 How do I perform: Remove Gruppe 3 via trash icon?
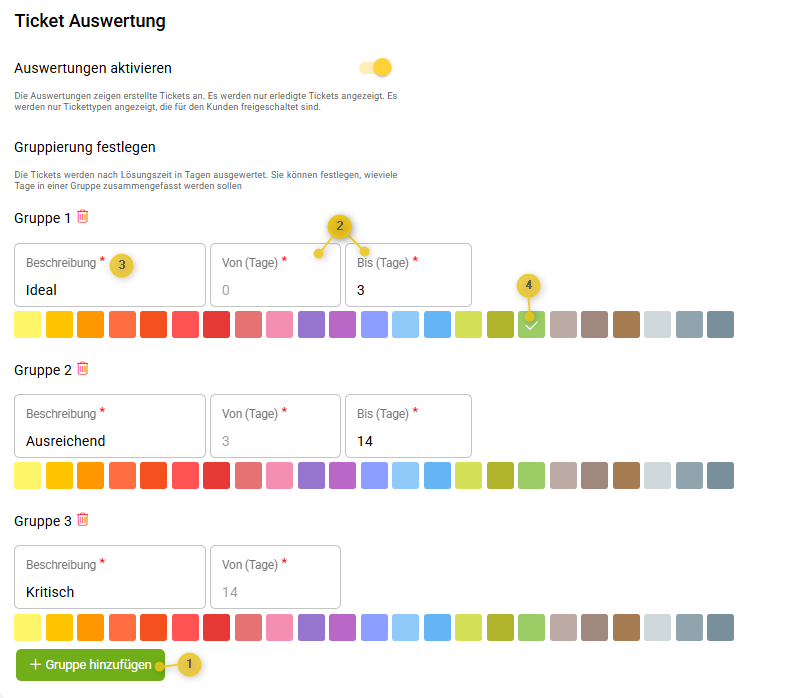(x=83, y=519)
